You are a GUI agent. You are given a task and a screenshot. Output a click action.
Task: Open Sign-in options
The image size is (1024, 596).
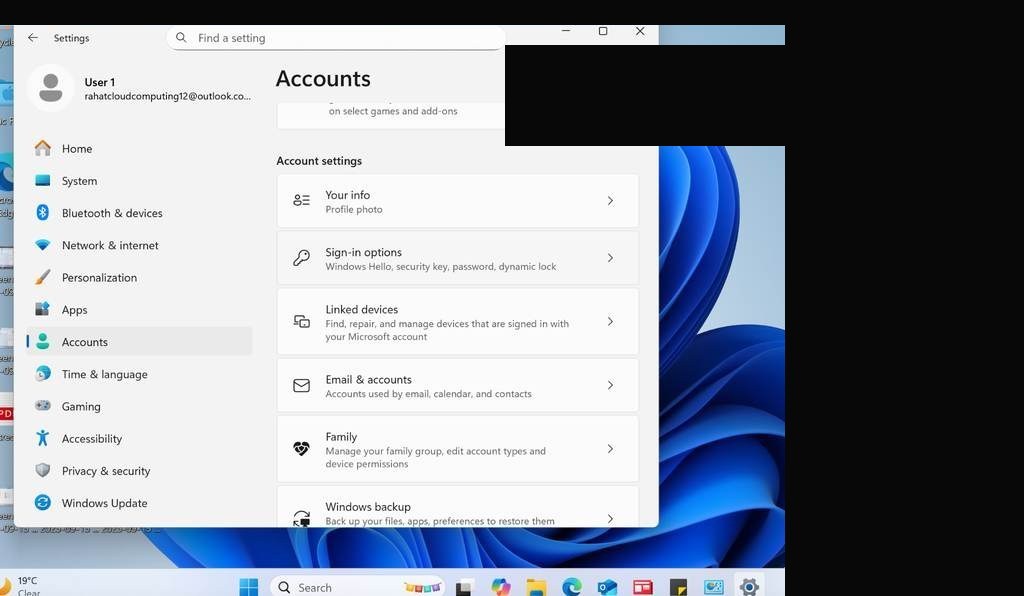click(x=457, y=258)
